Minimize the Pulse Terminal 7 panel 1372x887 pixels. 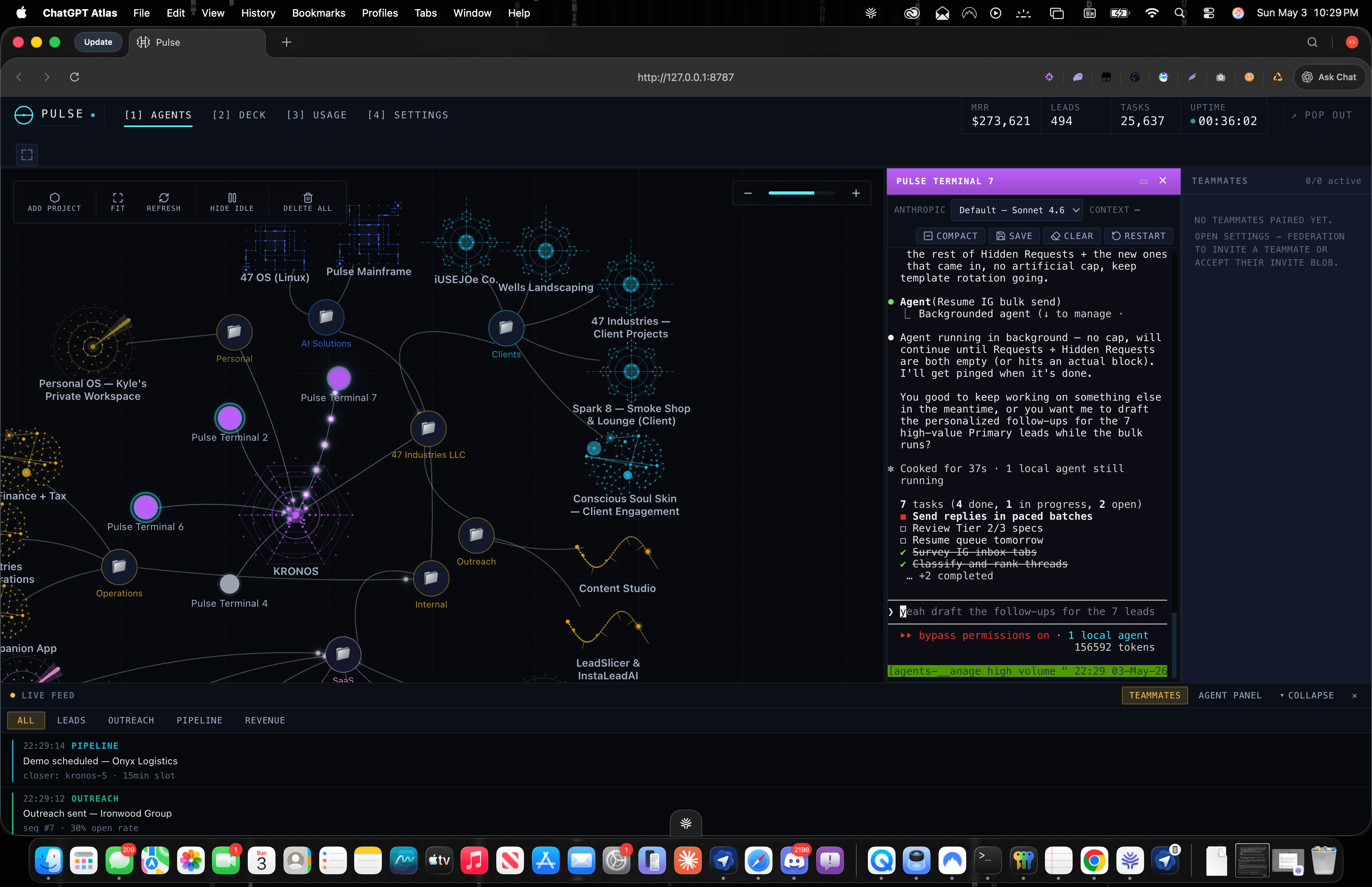point(1143,181)
